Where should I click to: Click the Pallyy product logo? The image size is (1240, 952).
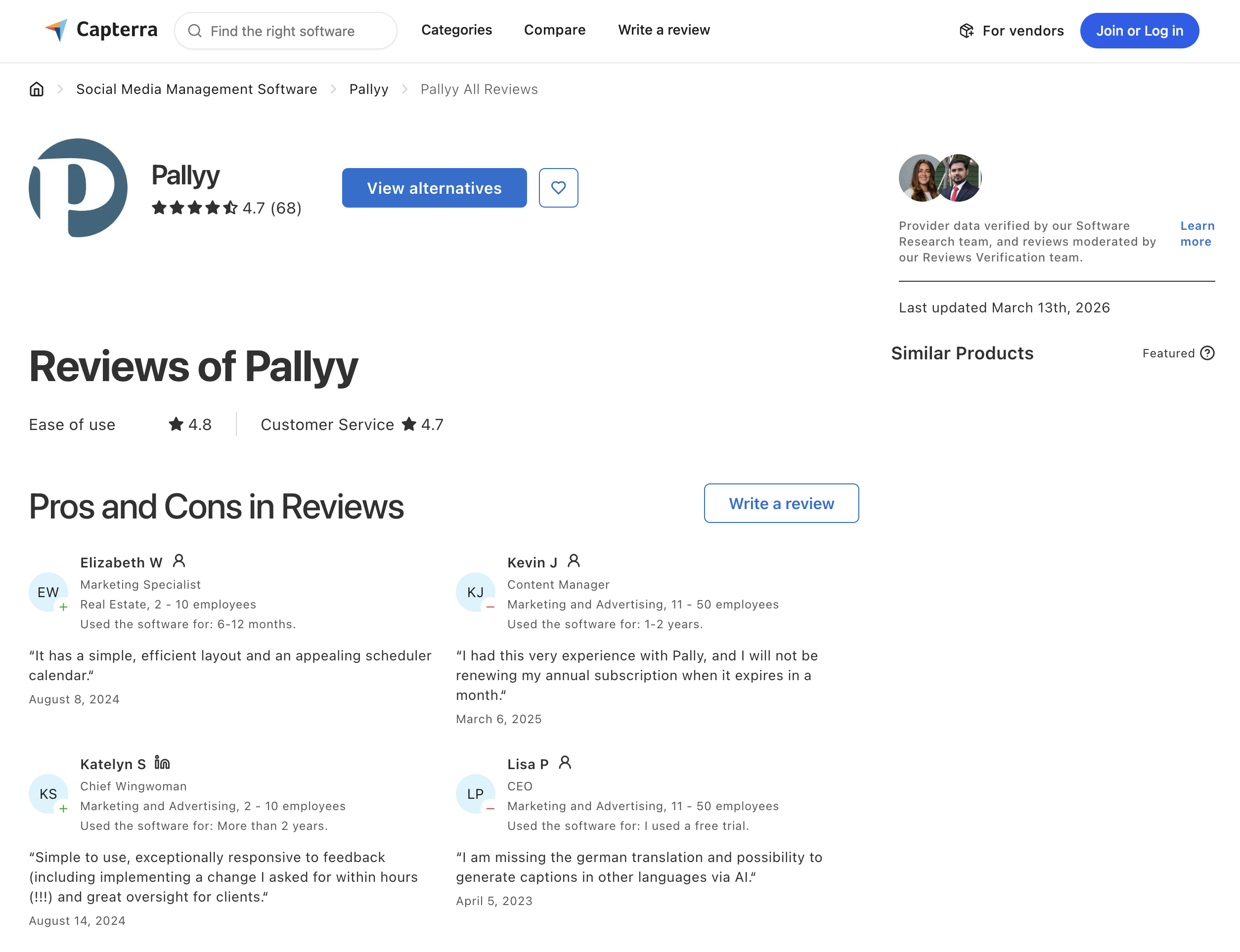pyautogui.click(x=78, y=187)
